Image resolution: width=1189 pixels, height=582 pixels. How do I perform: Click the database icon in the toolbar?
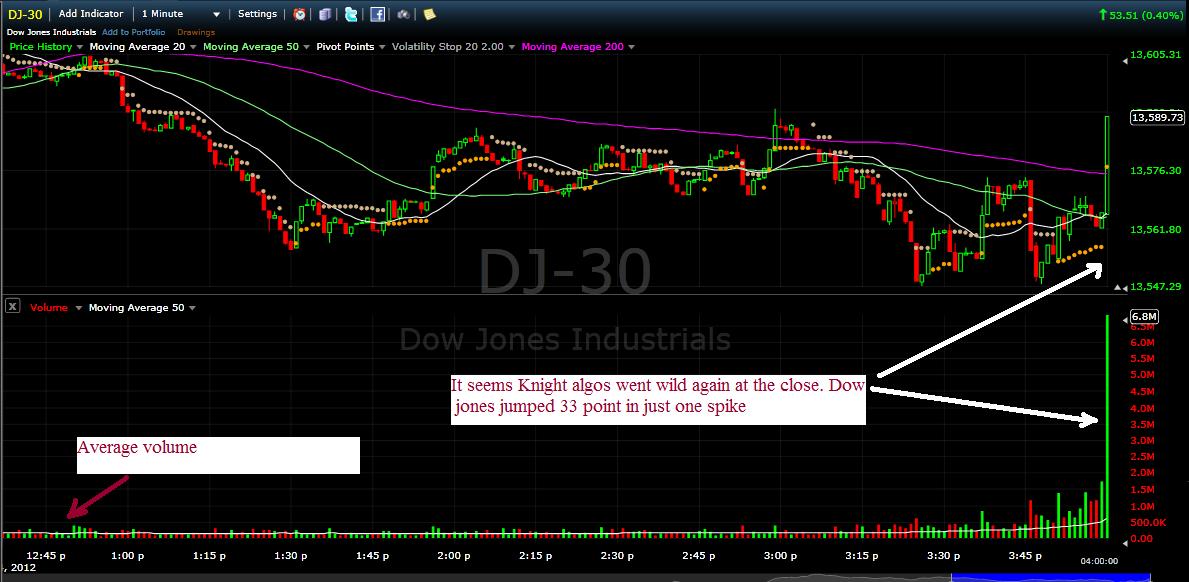pyautogui.click(x=325, y=13)
